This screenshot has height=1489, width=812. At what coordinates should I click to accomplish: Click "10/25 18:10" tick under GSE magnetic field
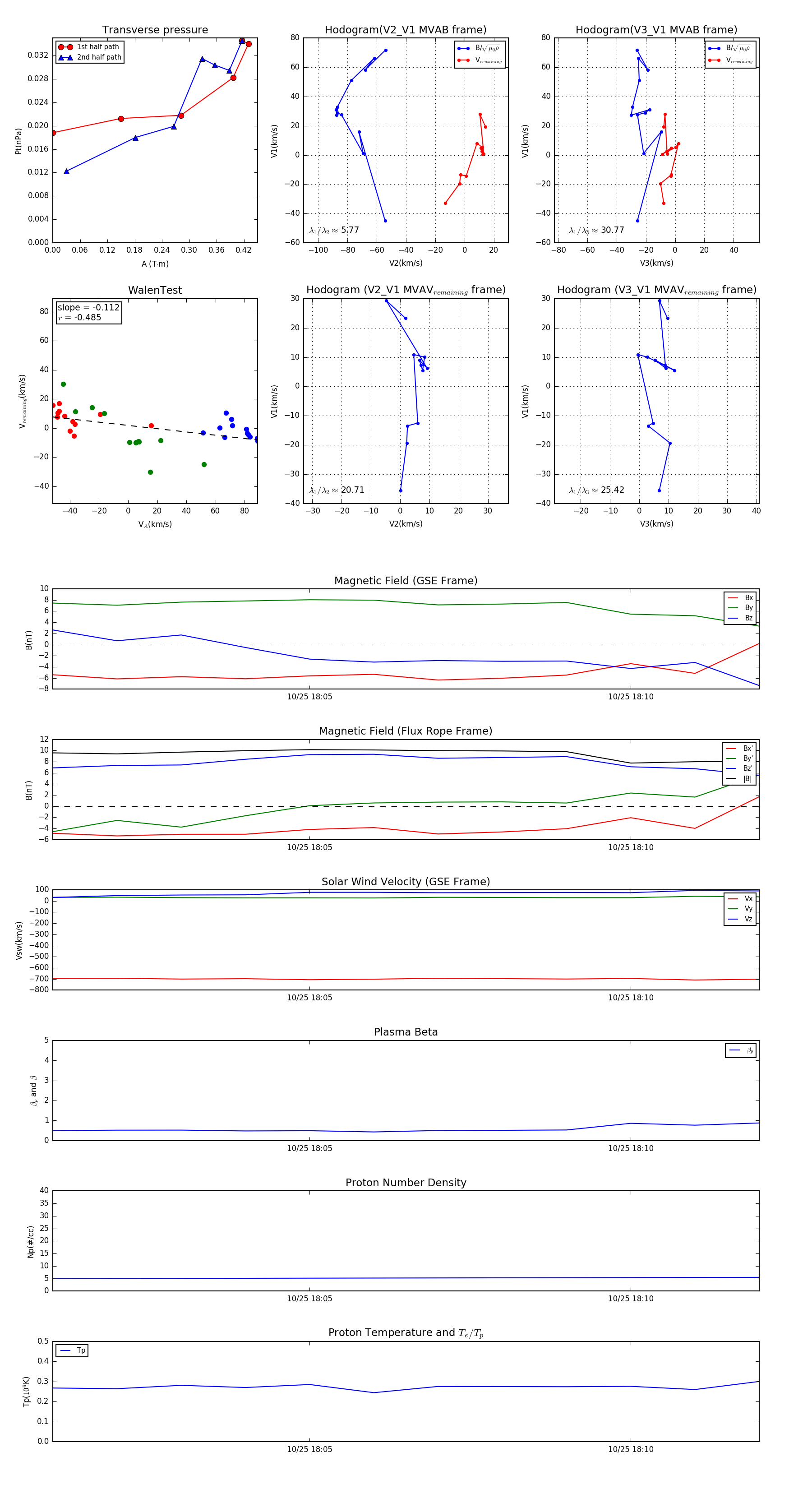tap(631, 697)
